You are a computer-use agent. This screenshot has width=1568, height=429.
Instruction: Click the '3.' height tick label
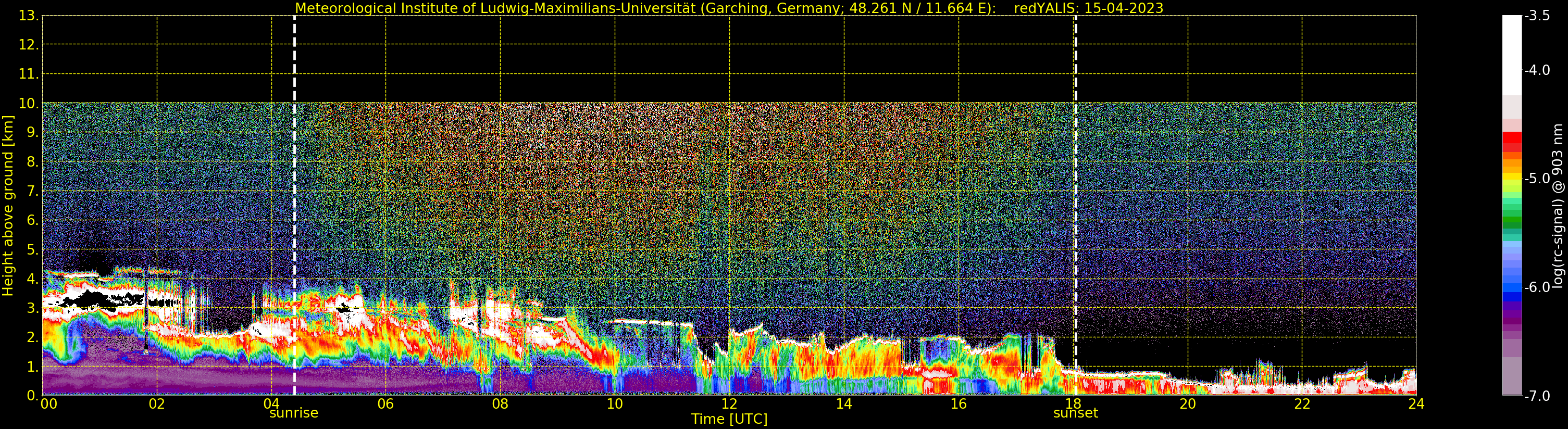[x=32, y=309]
